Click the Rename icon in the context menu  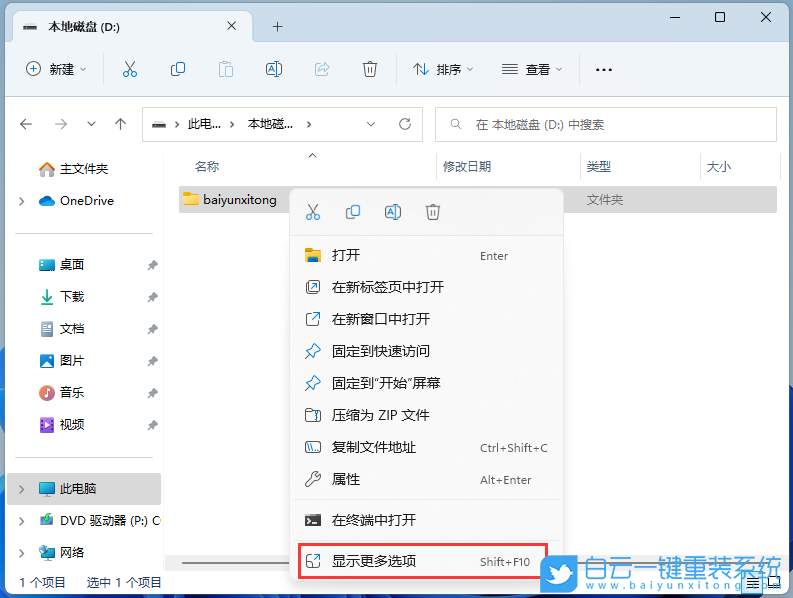click(x=393, y=212)
